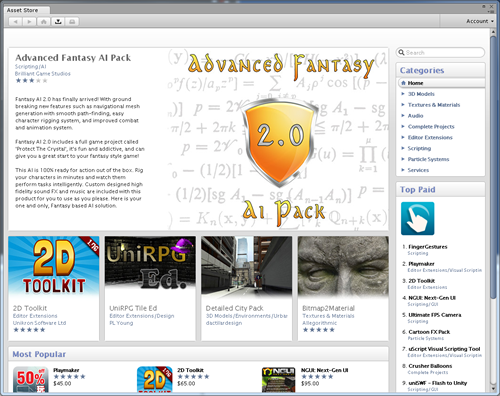Click the search input field
Image resolution: width=500 pixels, height=396 pixels.
tap(440, 53)
